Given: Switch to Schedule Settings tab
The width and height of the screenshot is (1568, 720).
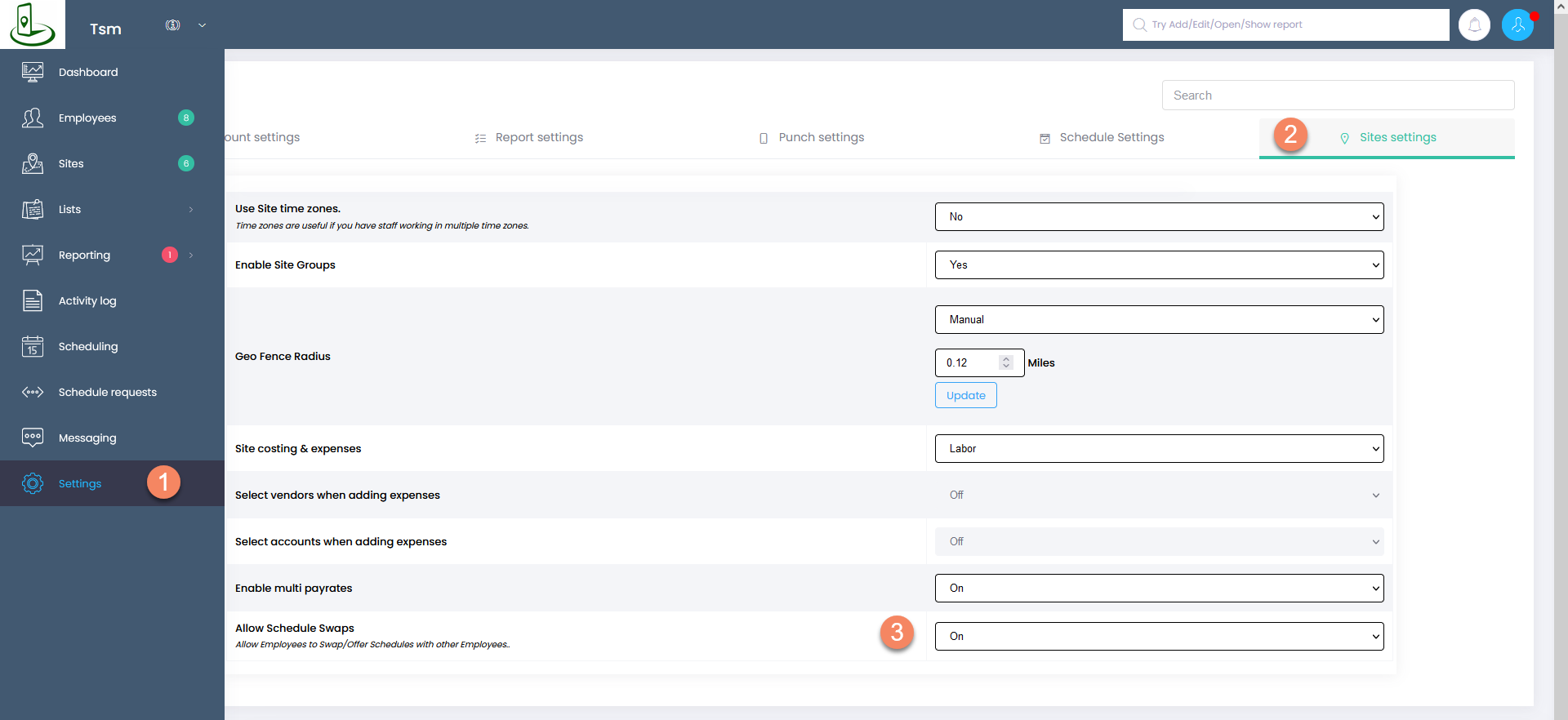Looking at the screenshot, I should coord(1102,137).
